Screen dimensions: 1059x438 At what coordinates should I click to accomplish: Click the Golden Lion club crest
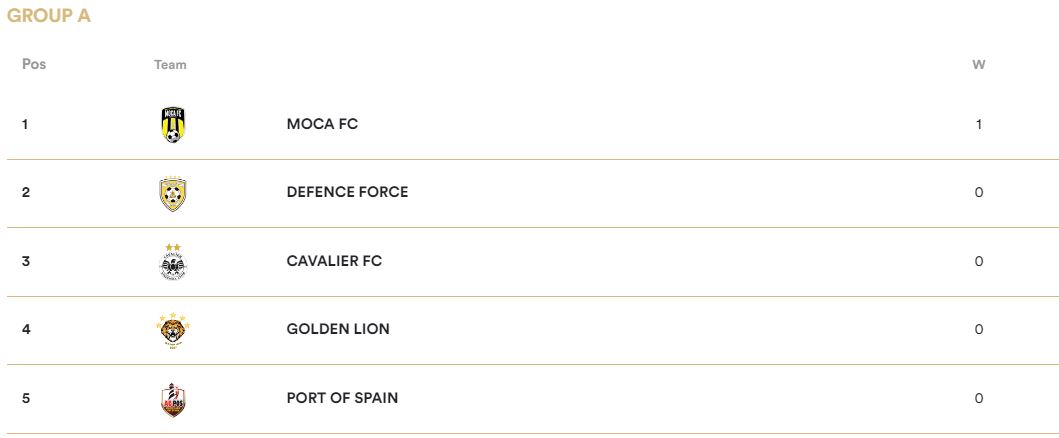(x=173, y=330)
